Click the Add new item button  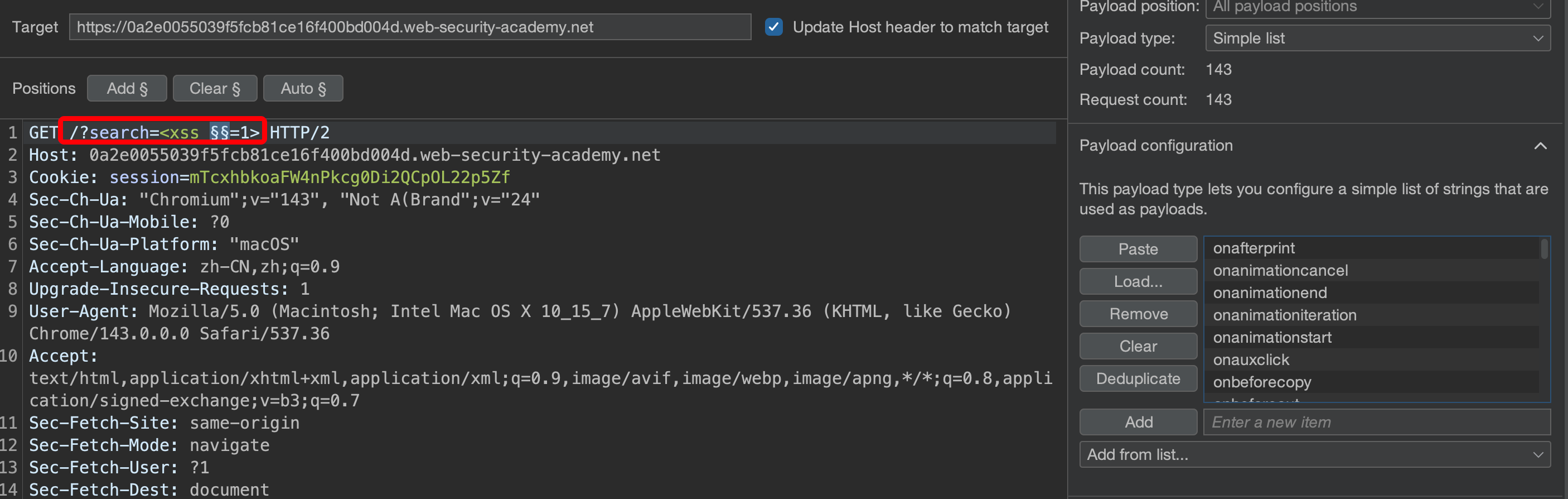click(1138, 422)
